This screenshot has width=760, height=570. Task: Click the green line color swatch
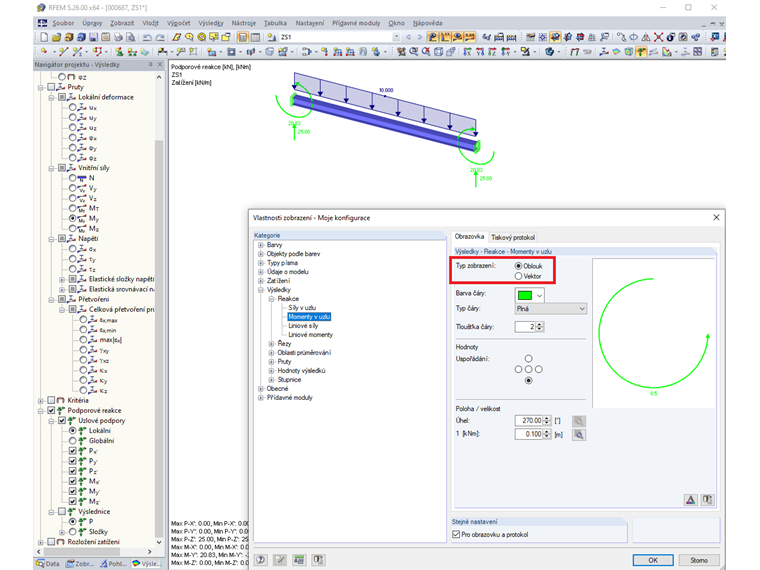[524, 295]
